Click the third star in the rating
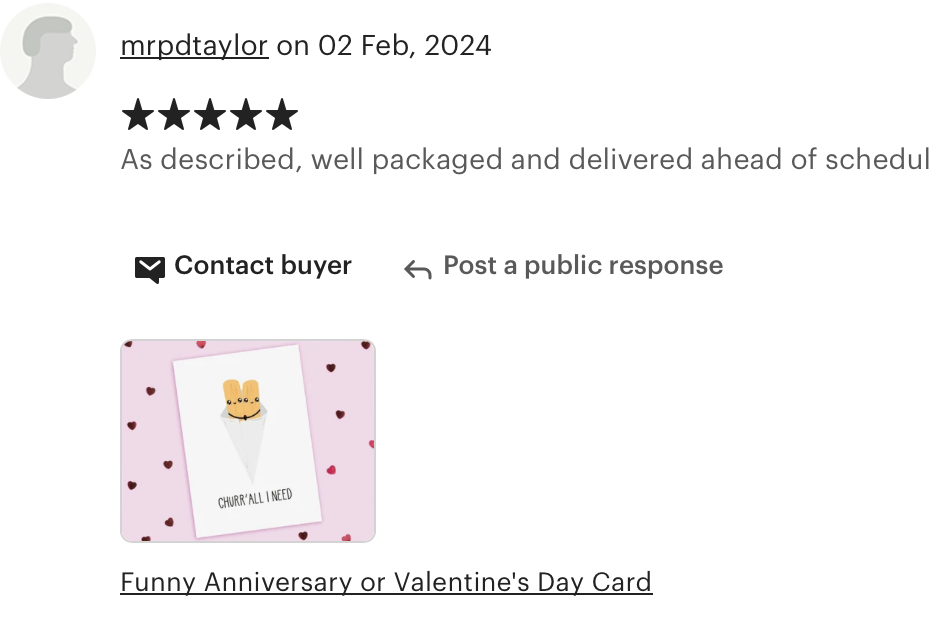 [x=210, y=114]
